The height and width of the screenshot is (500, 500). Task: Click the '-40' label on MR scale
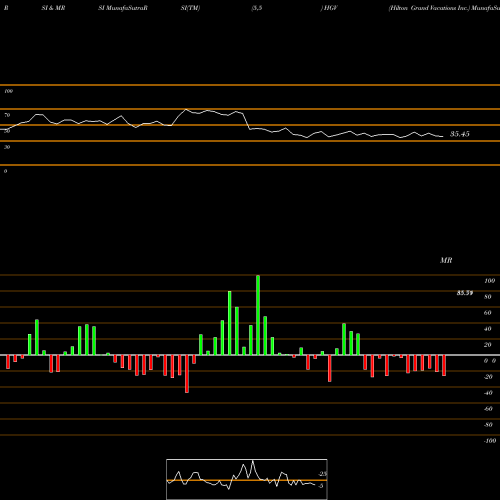[x=488, y=393]
